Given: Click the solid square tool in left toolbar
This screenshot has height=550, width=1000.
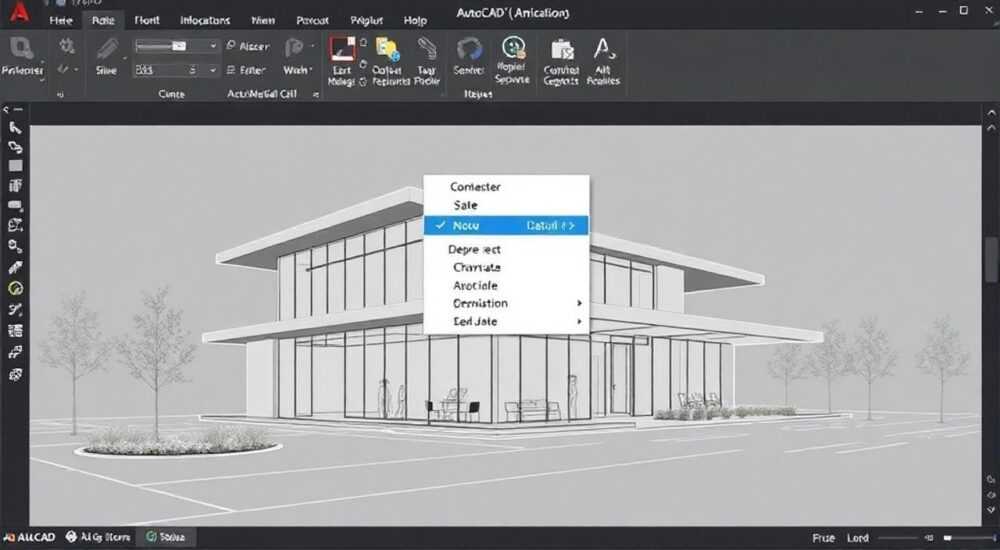Looking at the screenshot, I should coord(15,166).
